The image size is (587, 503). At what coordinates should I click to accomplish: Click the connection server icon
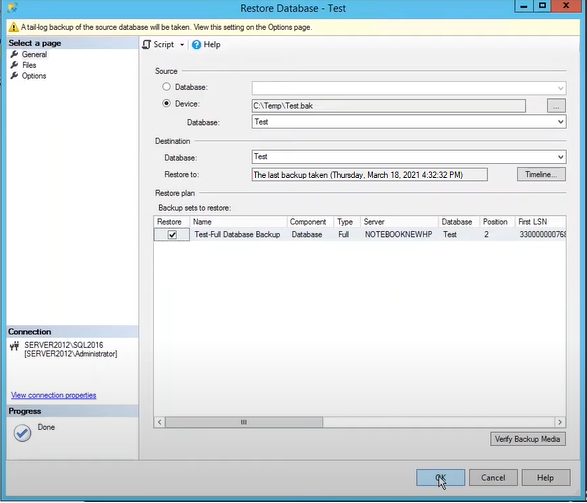click(15, 346)
